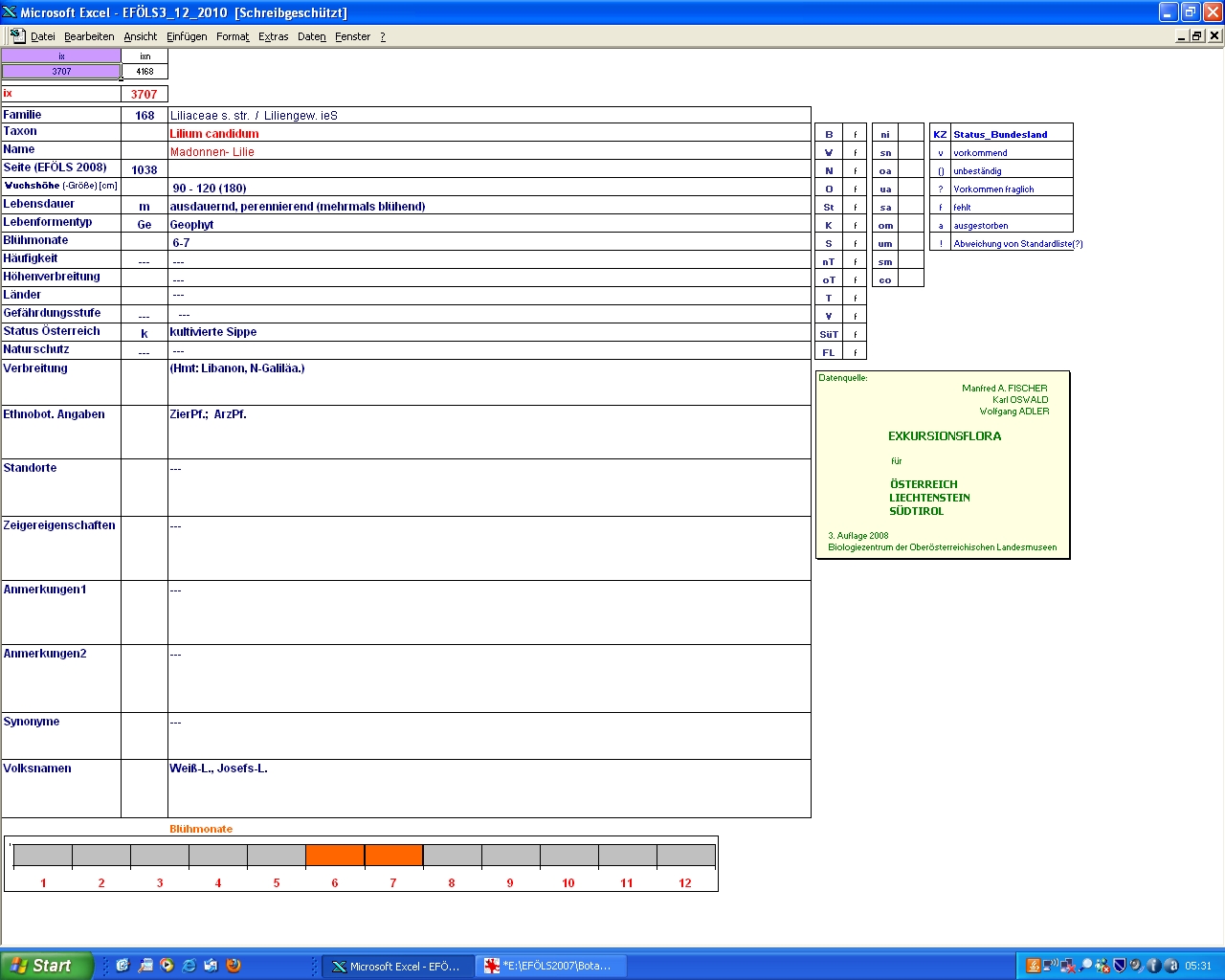Open the wireless network tray icon
The width and height of the screenshot is (1225, 980).
click(1050, 966)
